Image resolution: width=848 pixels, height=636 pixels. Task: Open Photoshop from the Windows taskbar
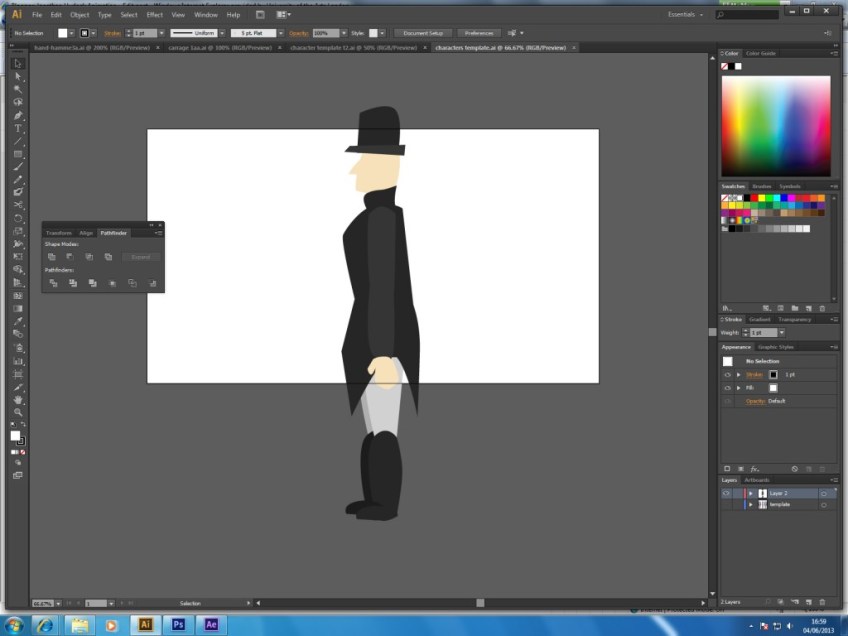pos(179,624)
